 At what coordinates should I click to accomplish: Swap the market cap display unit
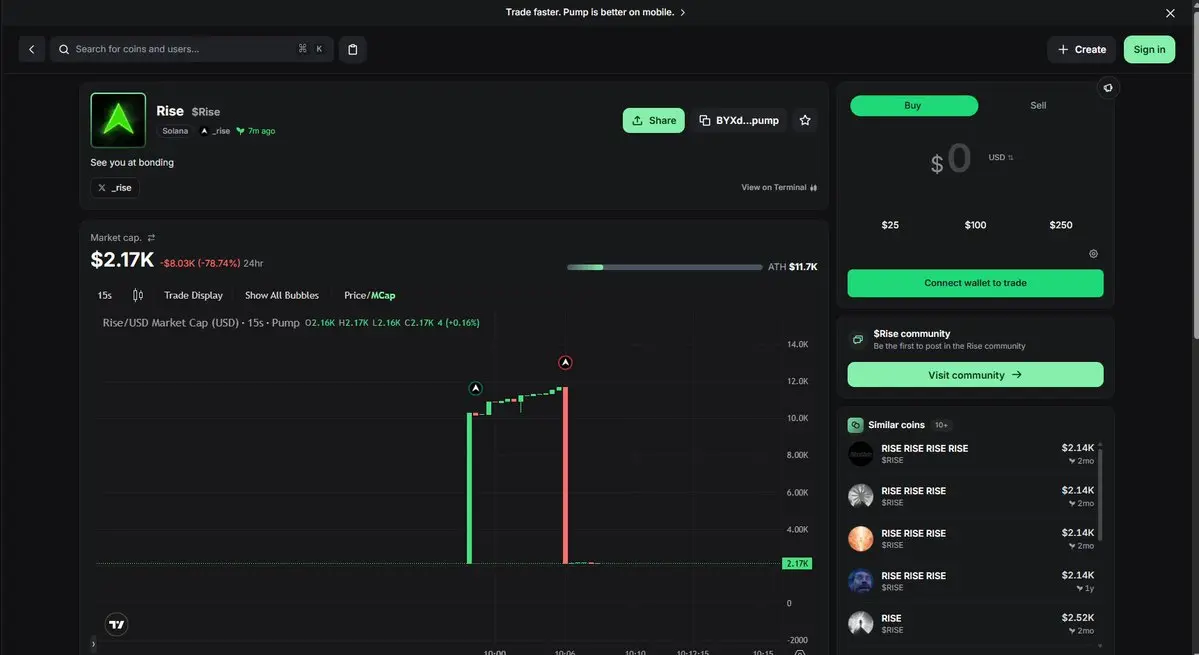(x=151, y=238)
